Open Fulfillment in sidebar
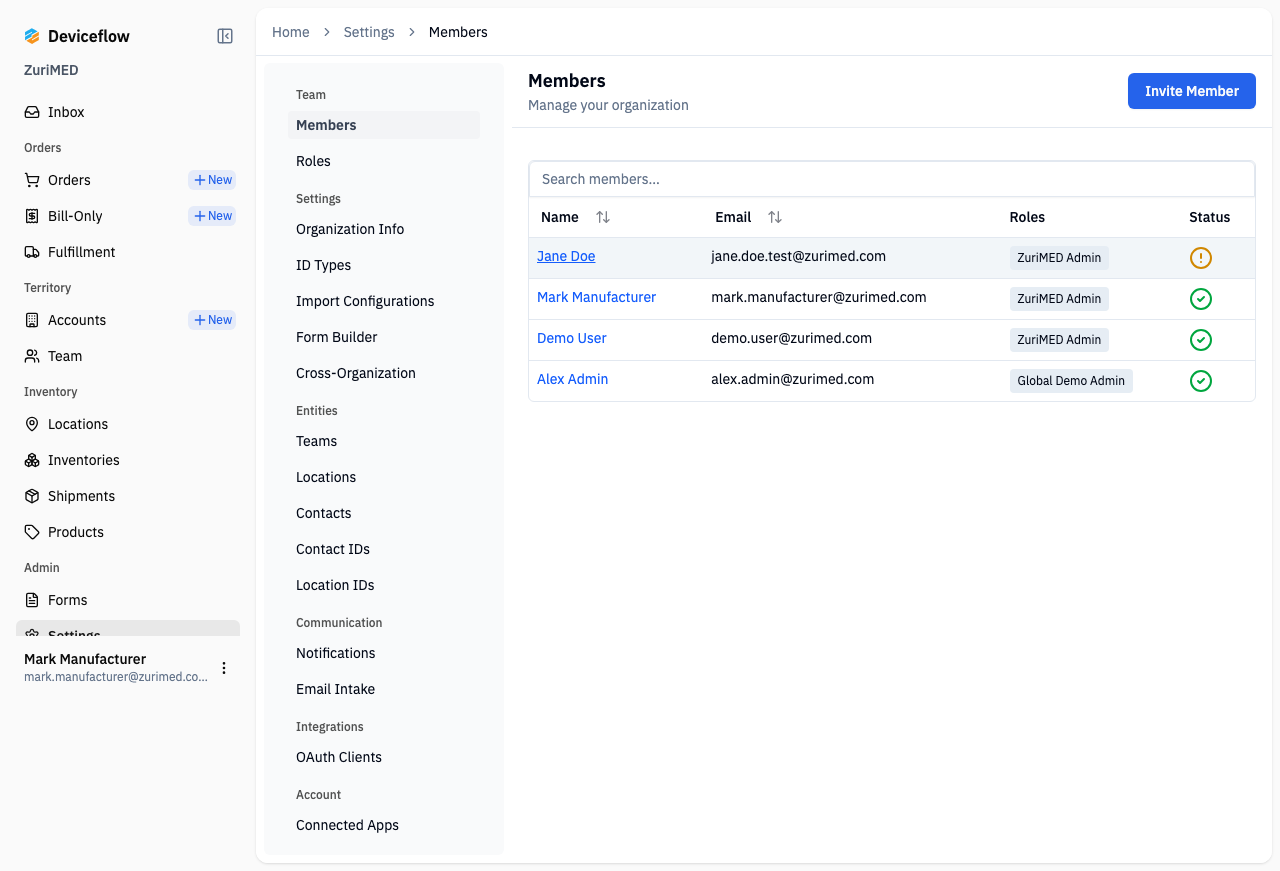The image size is (1280, 871). click(128, 252)
